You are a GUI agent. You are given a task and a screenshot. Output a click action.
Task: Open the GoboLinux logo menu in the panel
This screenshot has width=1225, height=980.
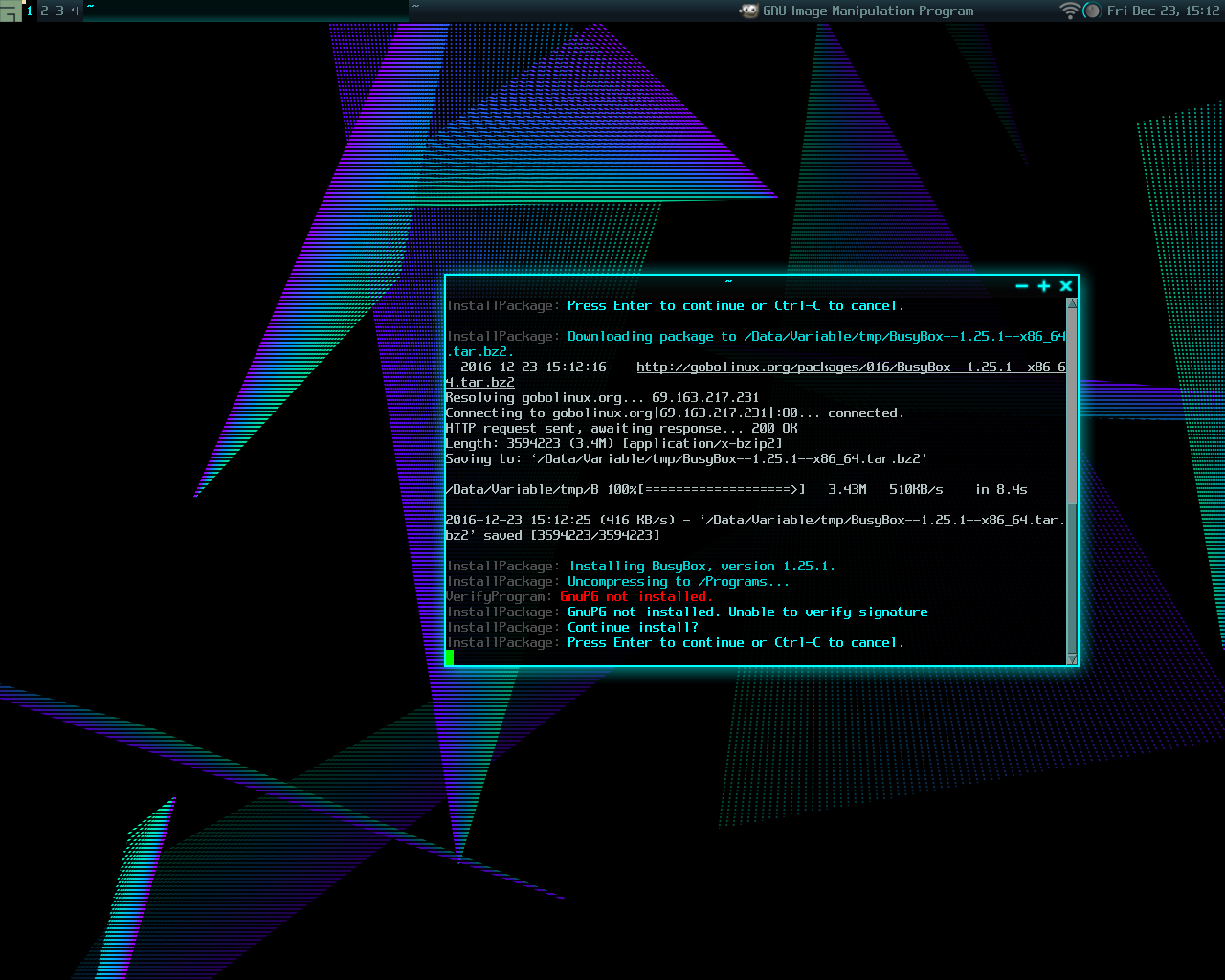(11, 11)
